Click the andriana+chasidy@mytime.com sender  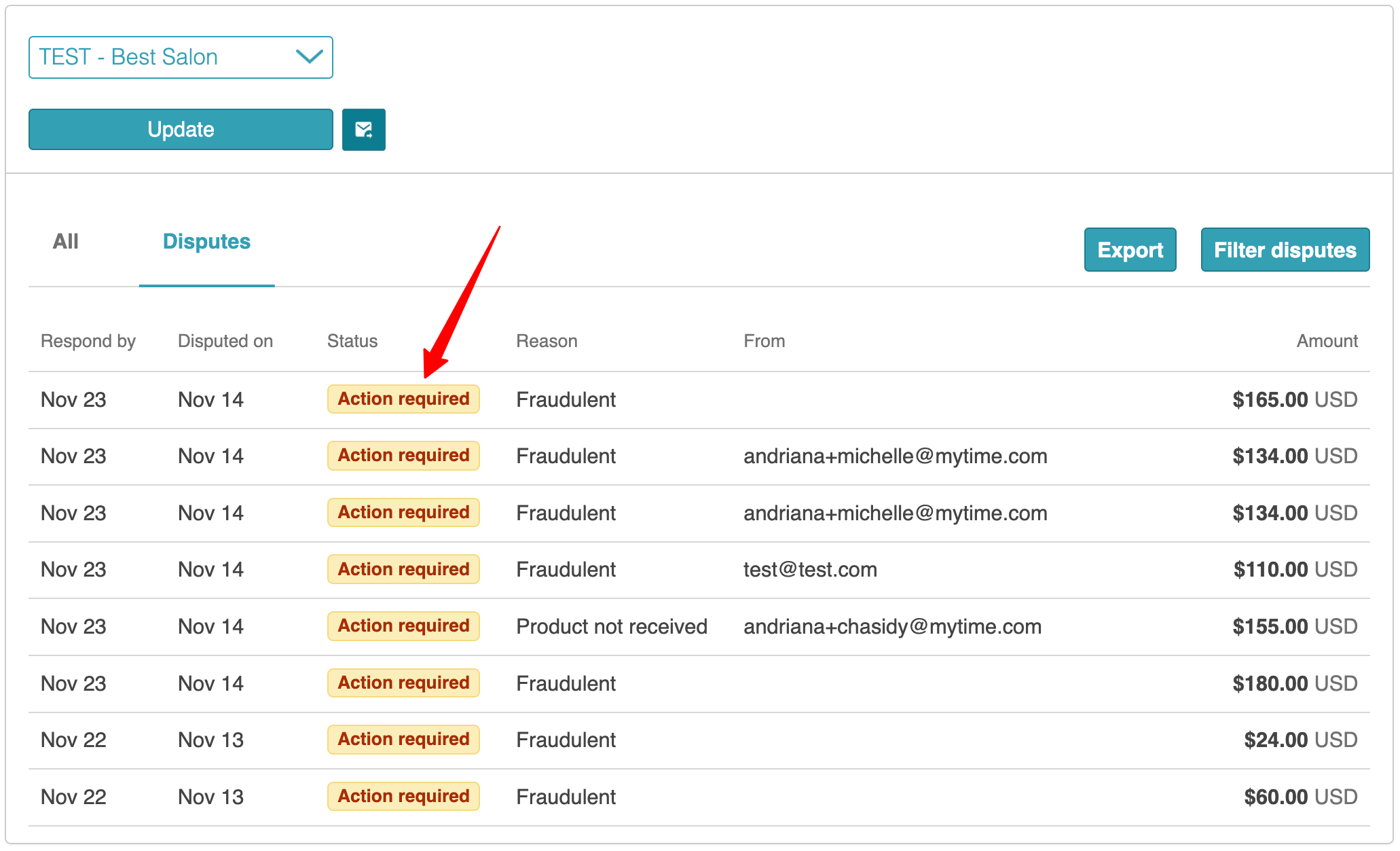(x=892, y=626)
